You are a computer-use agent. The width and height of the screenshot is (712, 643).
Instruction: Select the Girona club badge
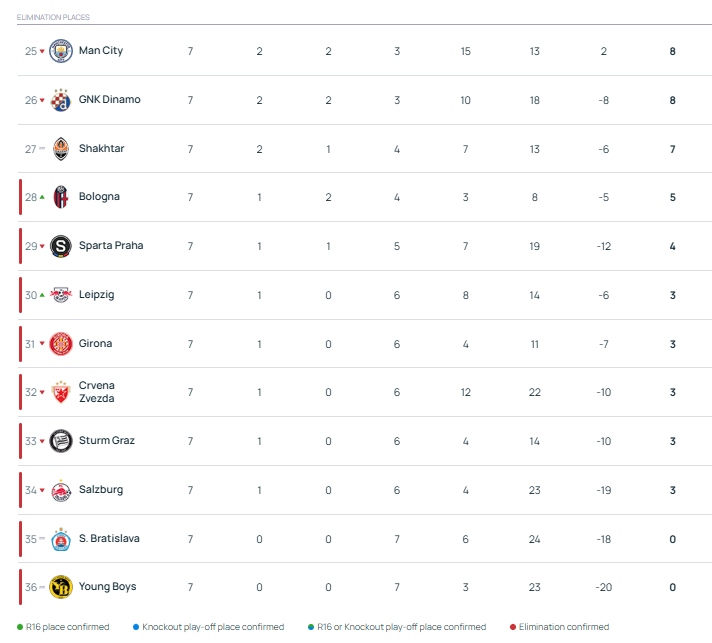click(60, 344)
